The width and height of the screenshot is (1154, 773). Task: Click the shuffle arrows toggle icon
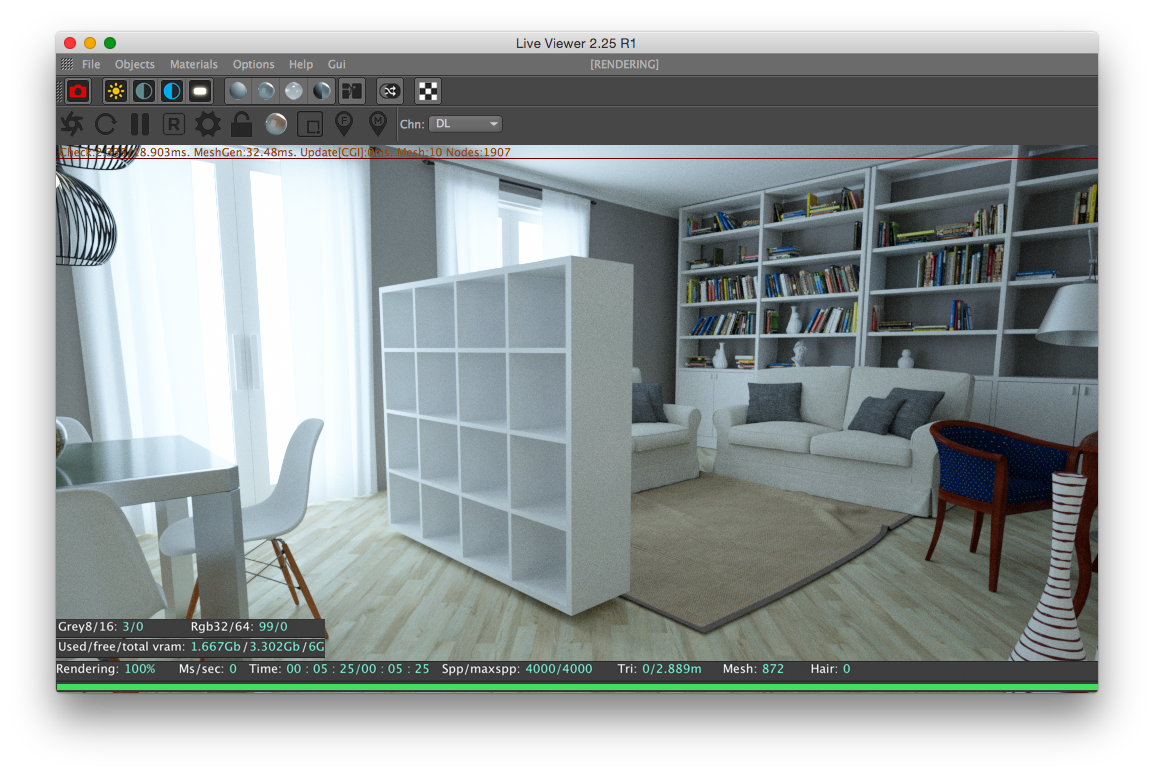click(x=390, y=91)
